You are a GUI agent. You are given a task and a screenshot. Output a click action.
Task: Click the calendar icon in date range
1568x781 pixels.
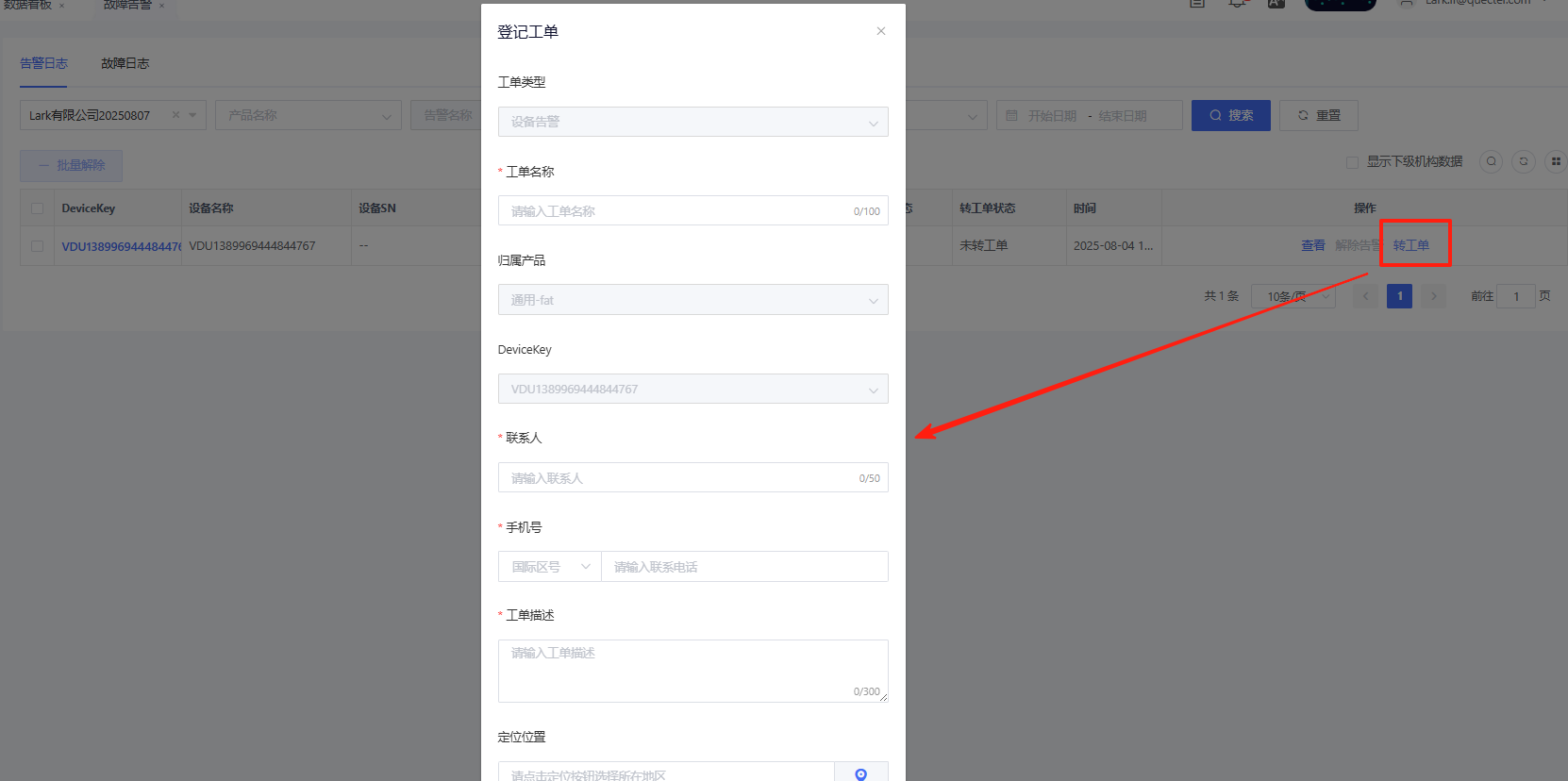pos(1011,115)
